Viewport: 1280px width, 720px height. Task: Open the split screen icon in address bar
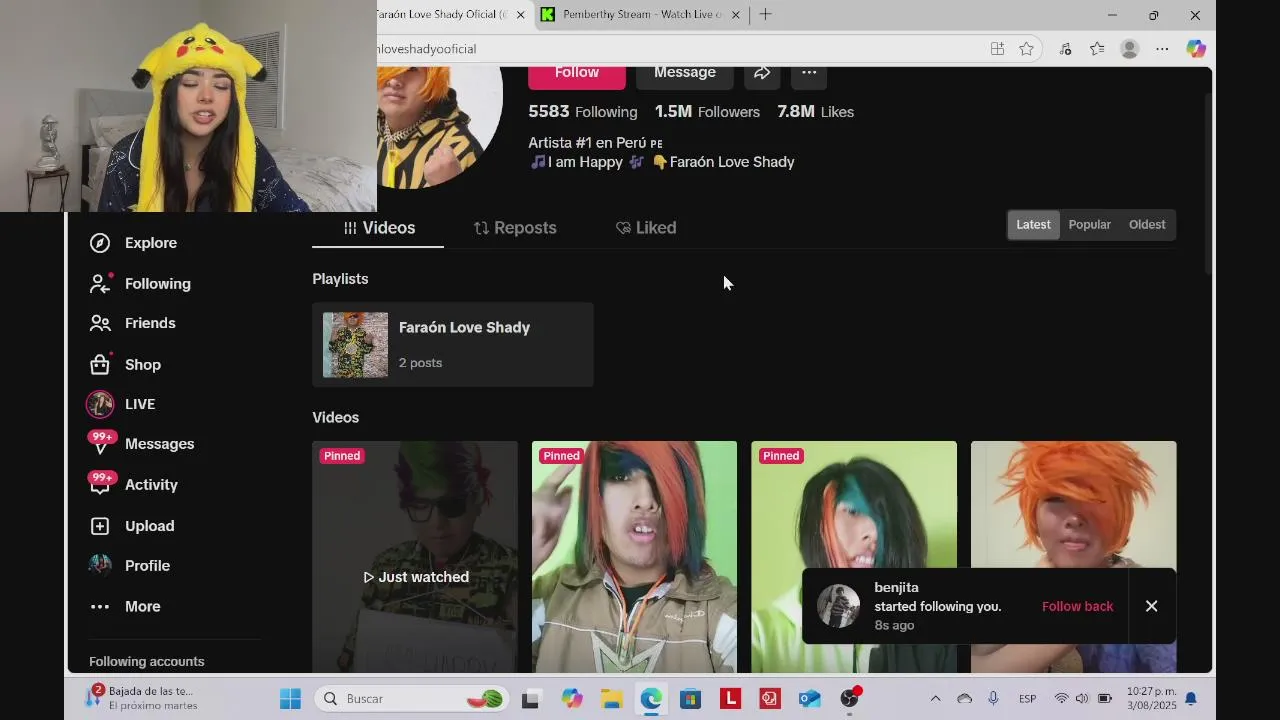coord(997,49)
